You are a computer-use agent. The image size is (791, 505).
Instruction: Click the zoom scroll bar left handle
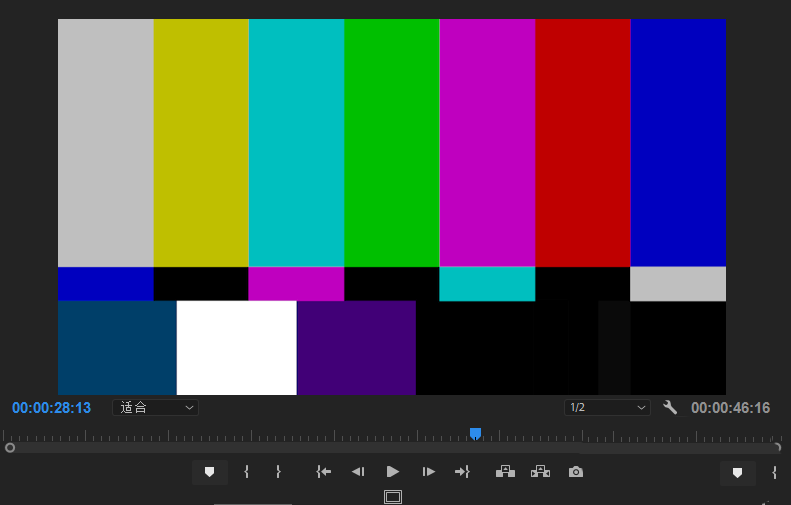tap(10, 447)
